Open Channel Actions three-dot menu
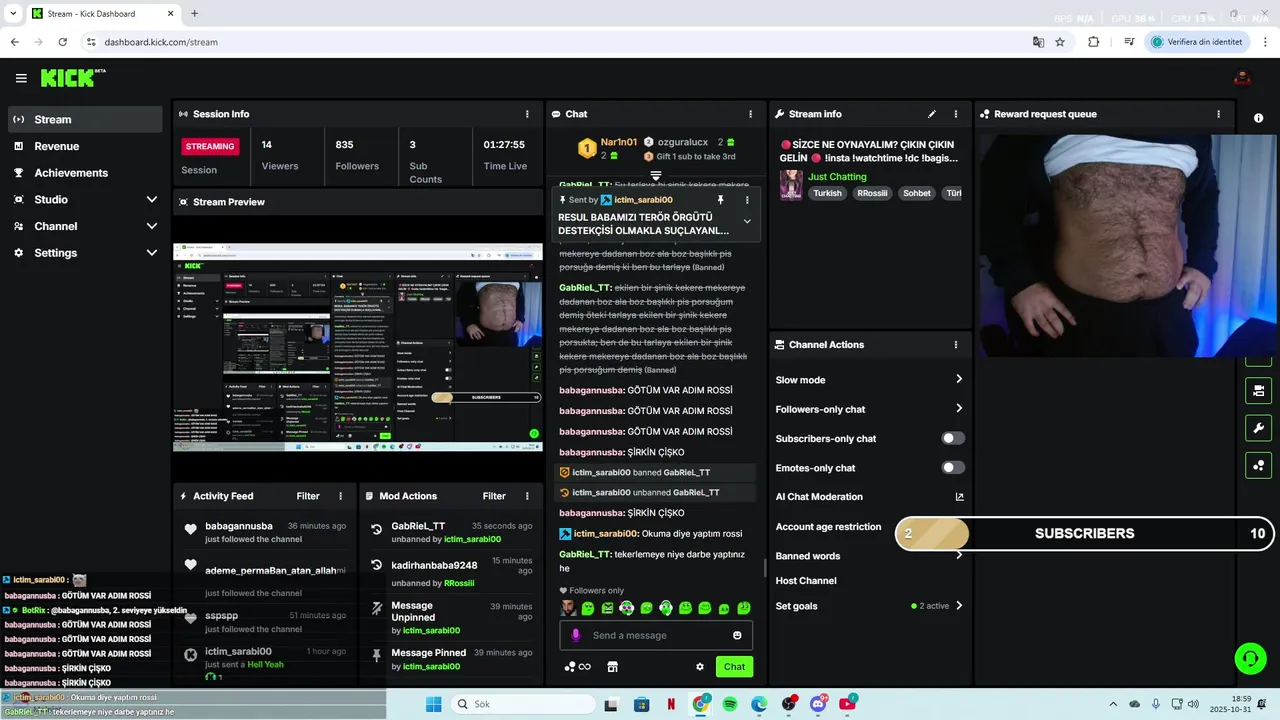The height and width of the screenshot is (720, 1280). point(955,345)
